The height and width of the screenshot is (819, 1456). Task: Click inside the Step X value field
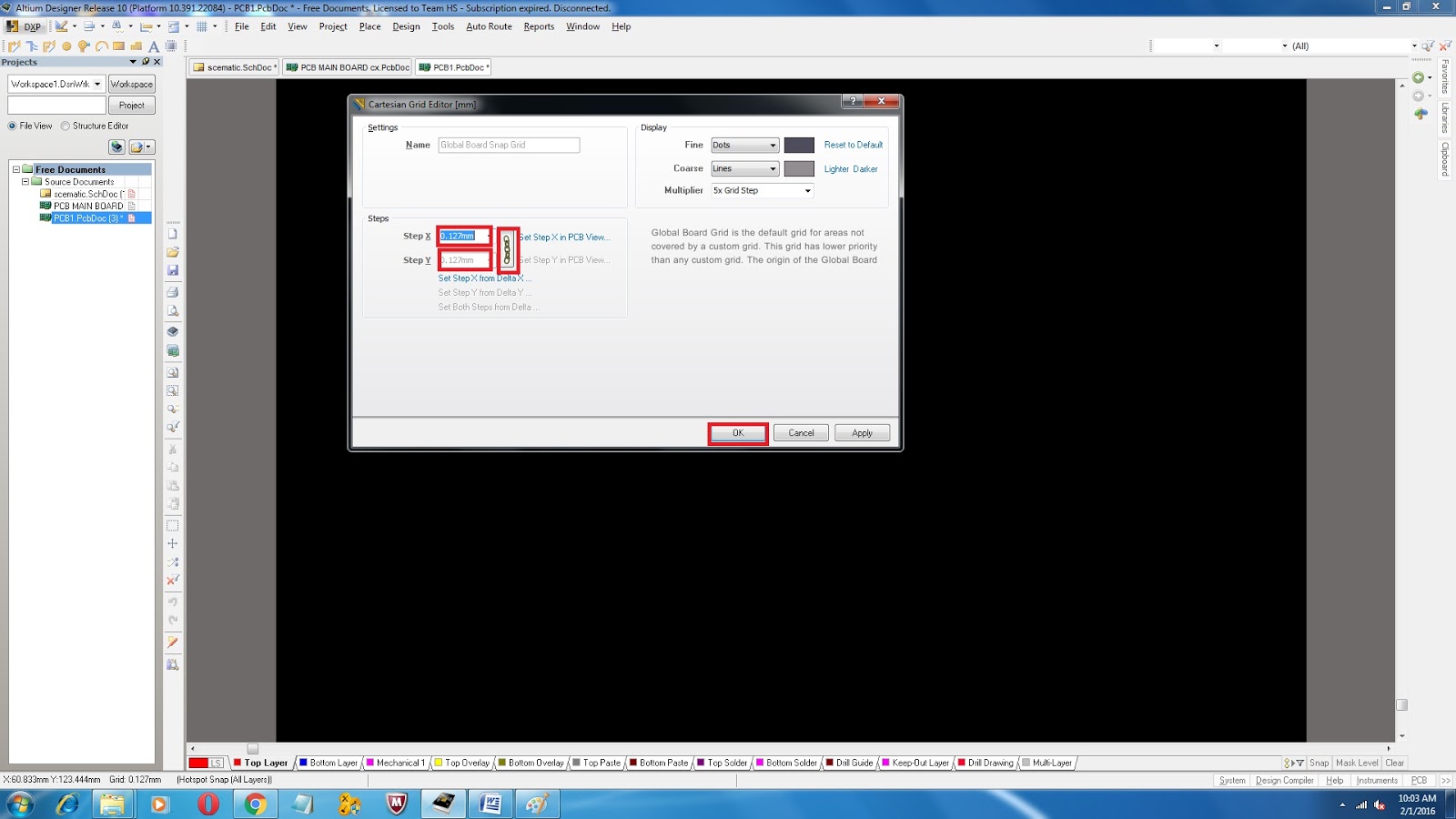[462, 235]
